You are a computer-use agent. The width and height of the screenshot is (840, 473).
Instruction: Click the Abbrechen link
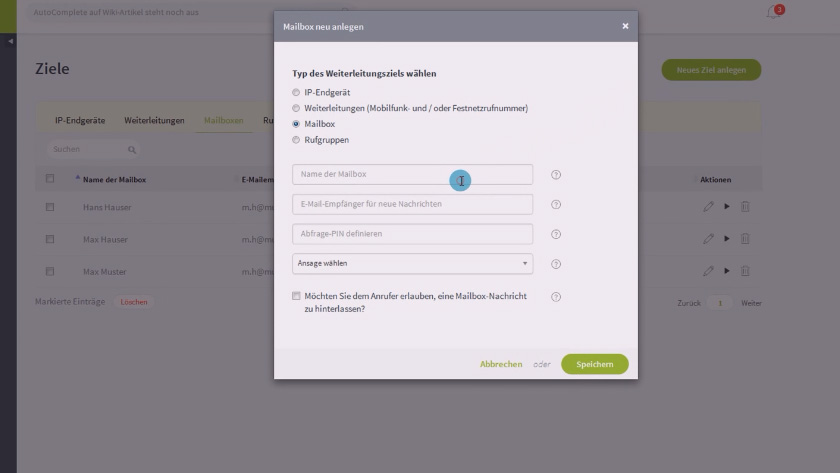(x=501, y=364)
